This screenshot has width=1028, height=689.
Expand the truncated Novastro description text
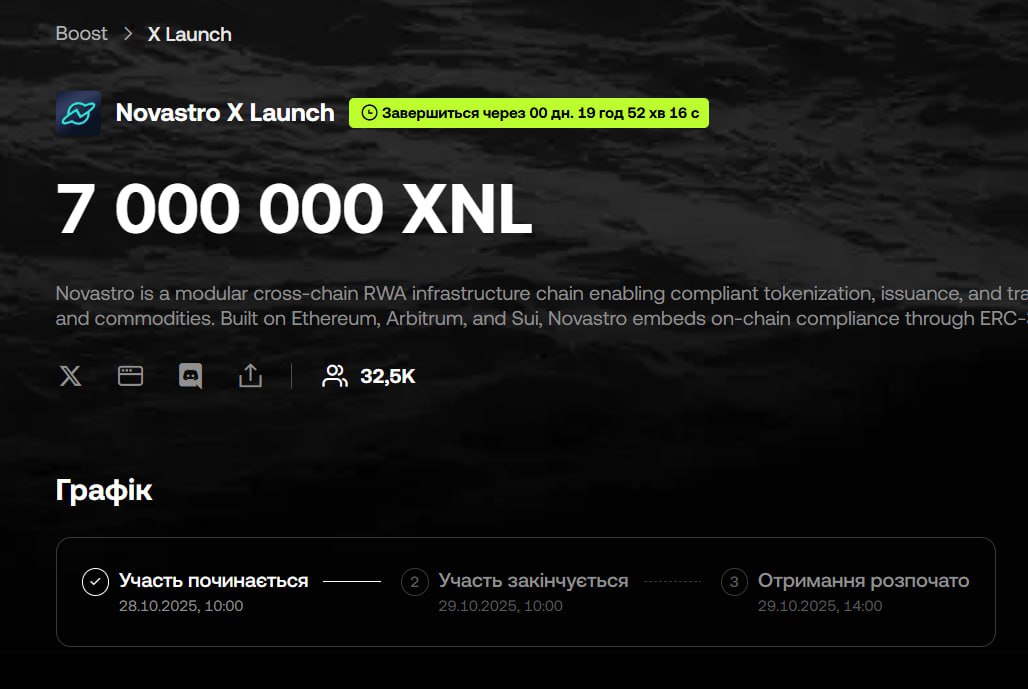[542, 306]
